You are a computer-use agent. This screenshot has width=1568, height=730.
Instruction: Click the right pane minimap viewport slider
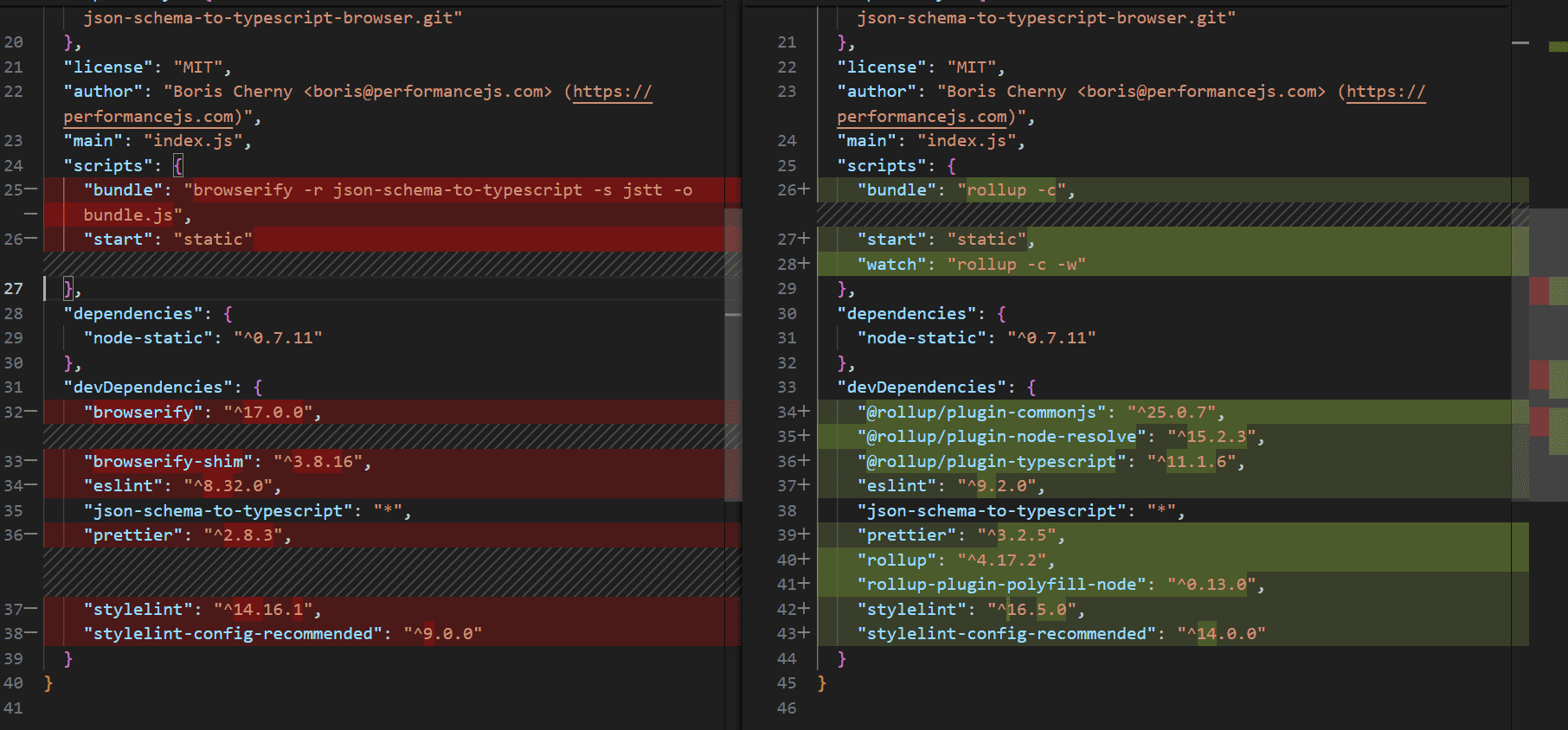click(1520, 355)
